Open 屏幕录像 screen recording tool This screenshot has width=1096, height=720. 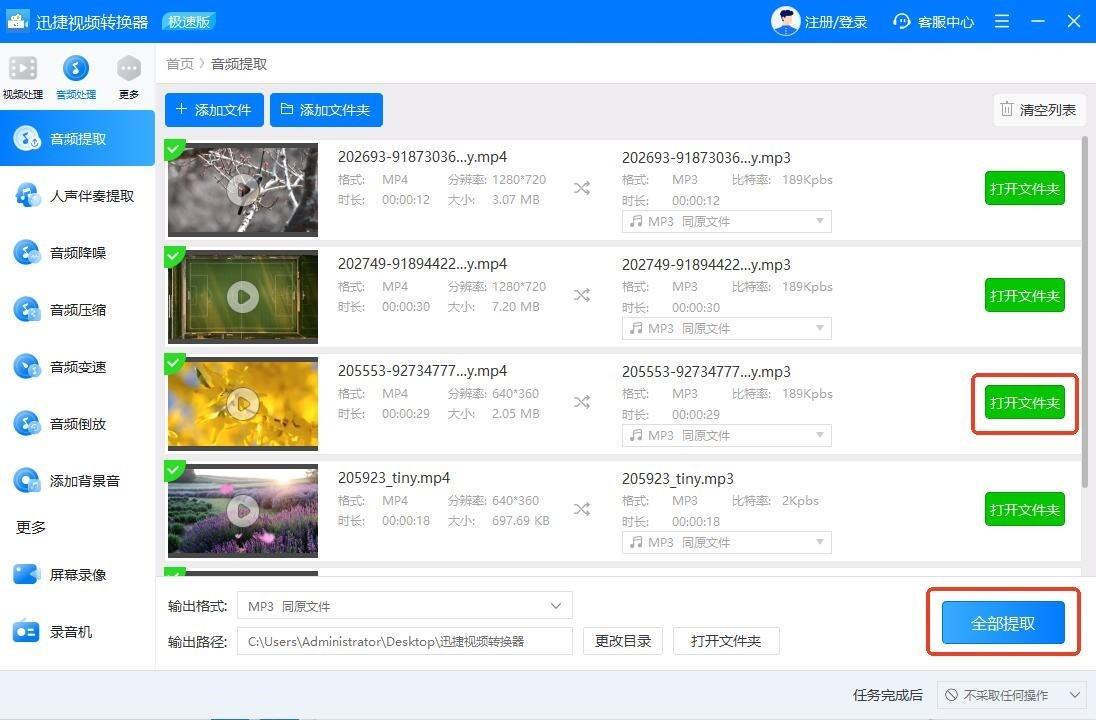click(77, 575)
